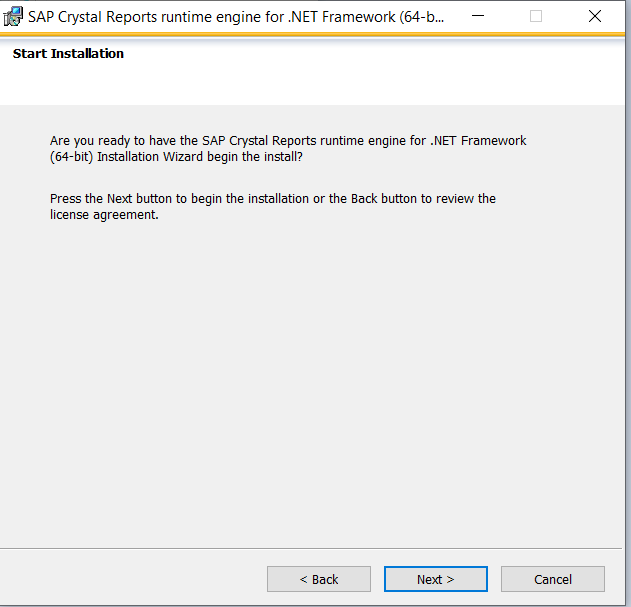Screen dimensions: 631x607
Task: Click the window title 'SAP Crystal Reports runtime engine'
Action: tap(236, 17)
